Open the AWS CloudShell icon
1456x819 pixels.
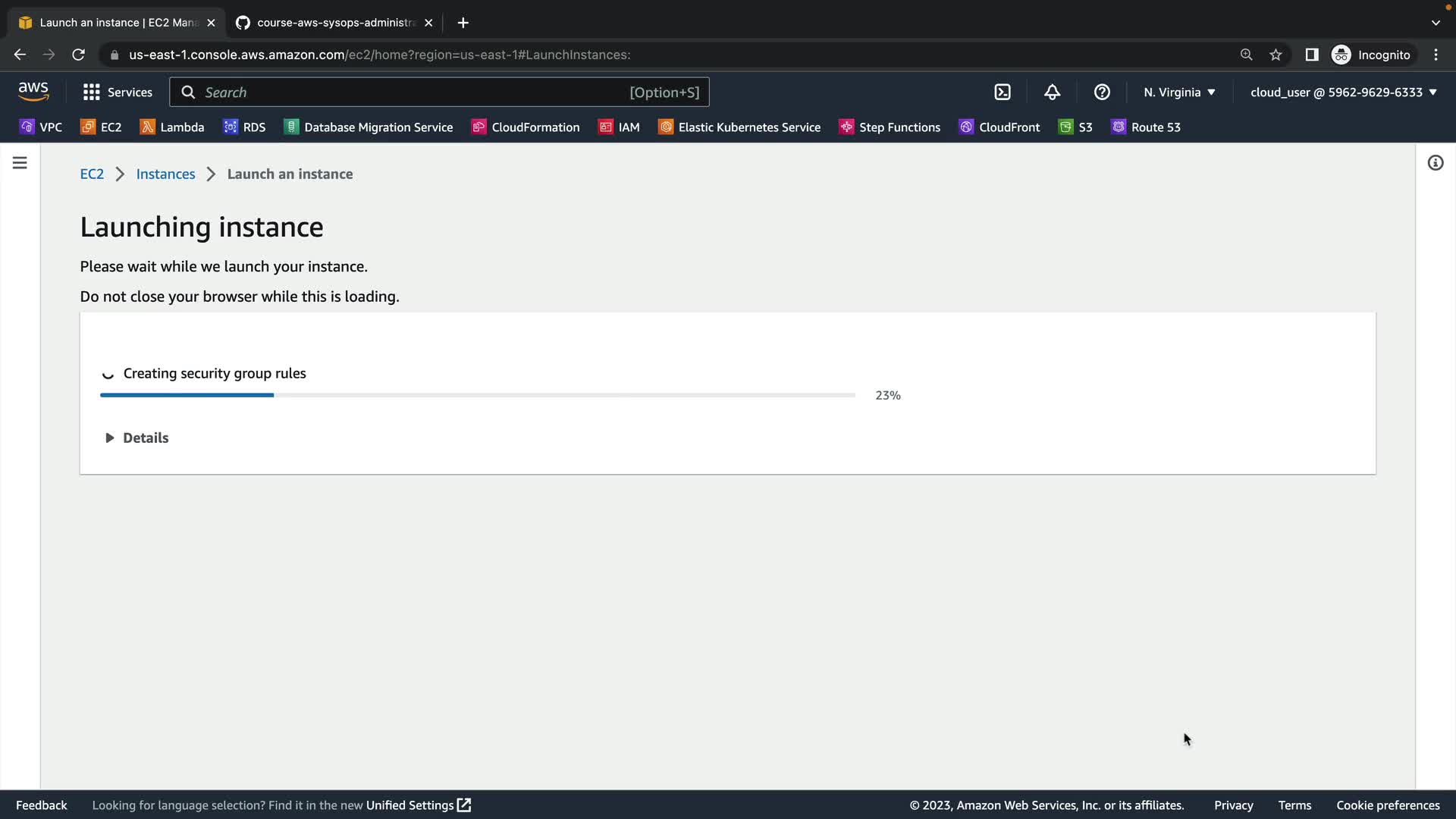coord(1003,93)
